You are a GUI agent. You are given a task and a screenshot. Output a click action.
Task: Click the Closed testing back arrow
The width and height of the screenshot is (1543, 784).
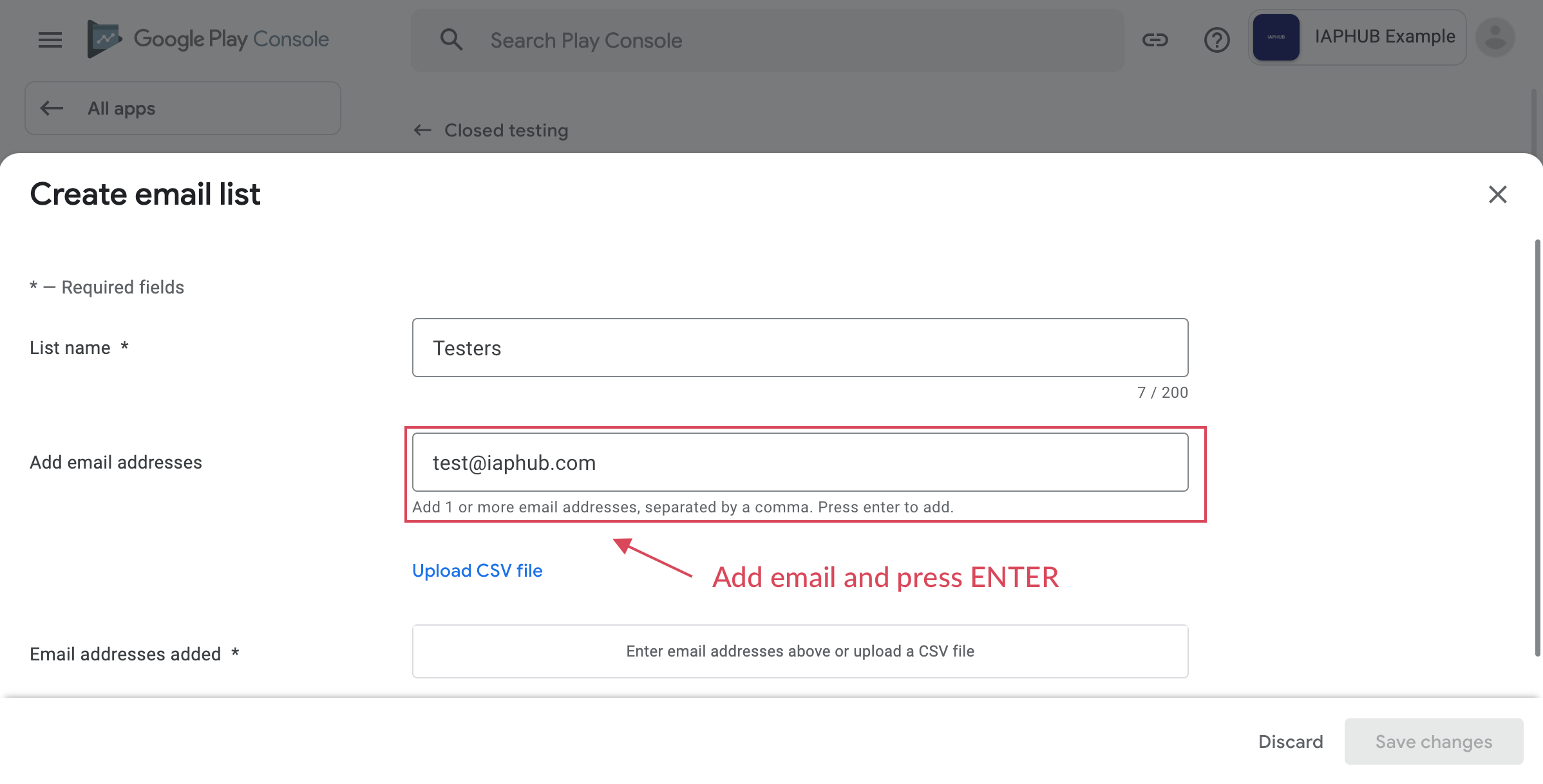[422, 131]
